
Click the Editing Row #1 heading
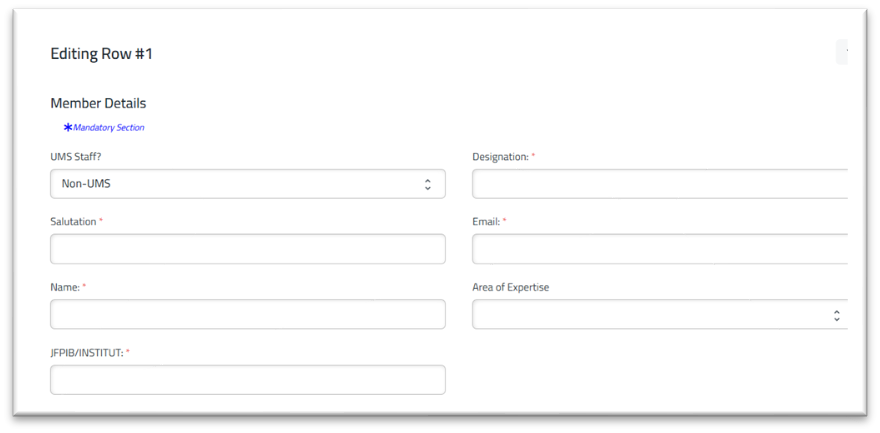point(102,54)
